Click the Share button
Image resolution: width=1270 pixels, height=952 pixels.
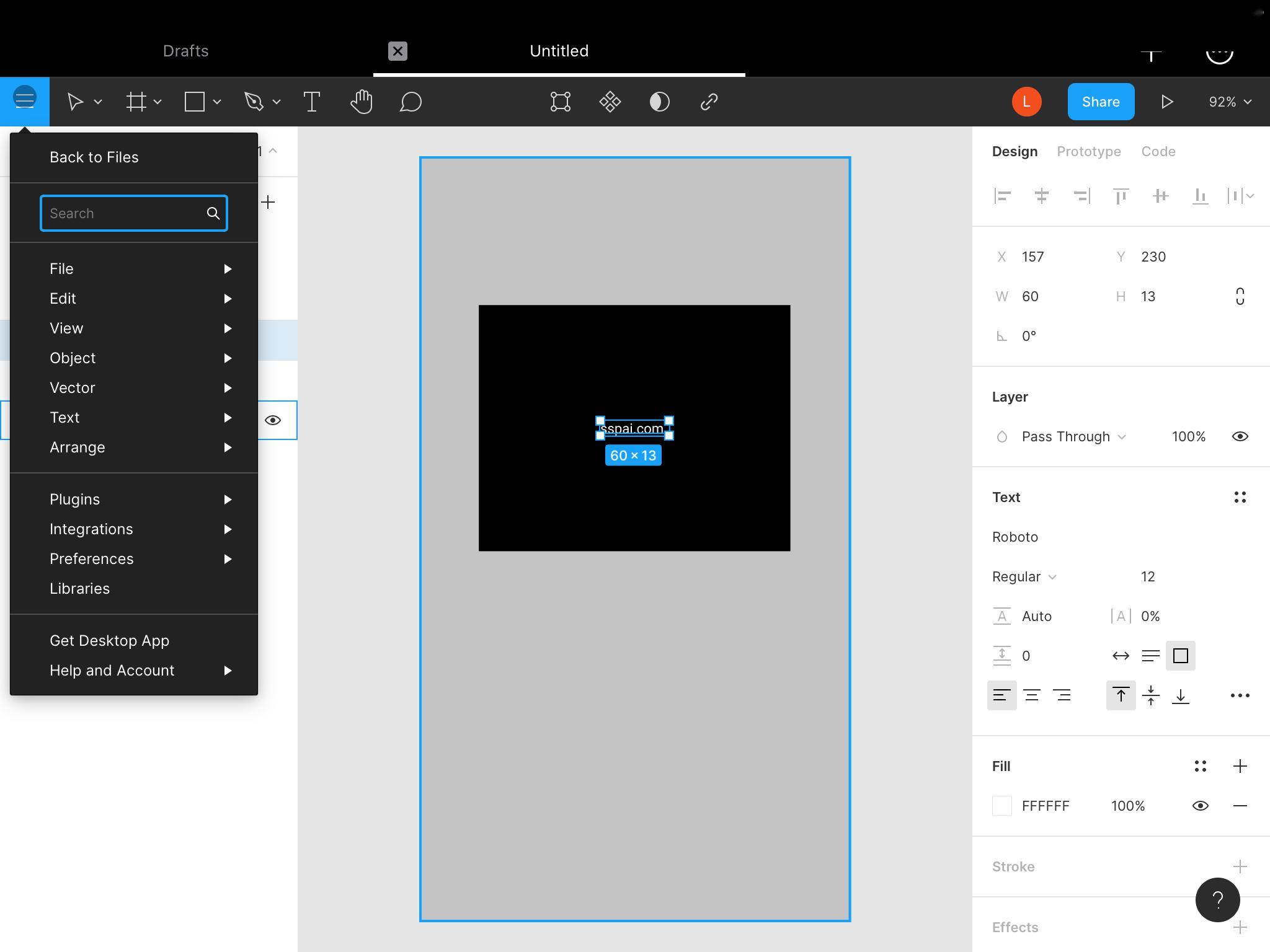[1101, 101]
